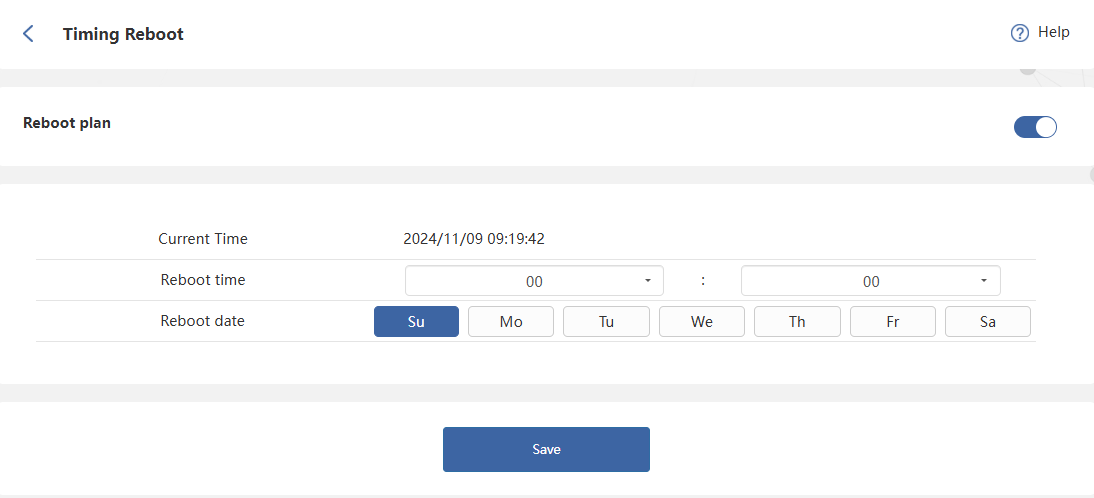
Task: Click the Reboot plan label
Action: (67, 123)
